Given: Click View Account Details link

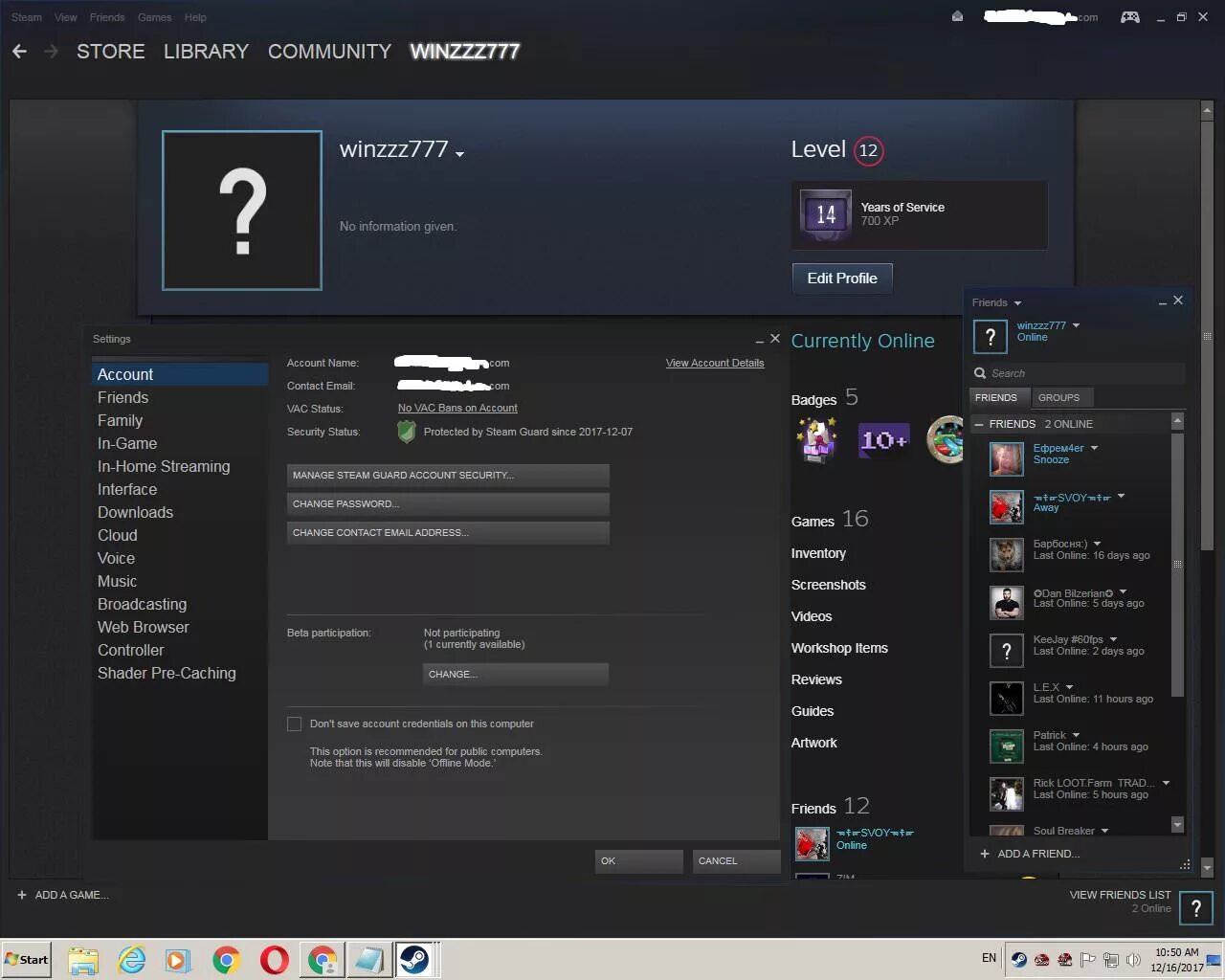Looking at the screenshot, I should point(715,363).
